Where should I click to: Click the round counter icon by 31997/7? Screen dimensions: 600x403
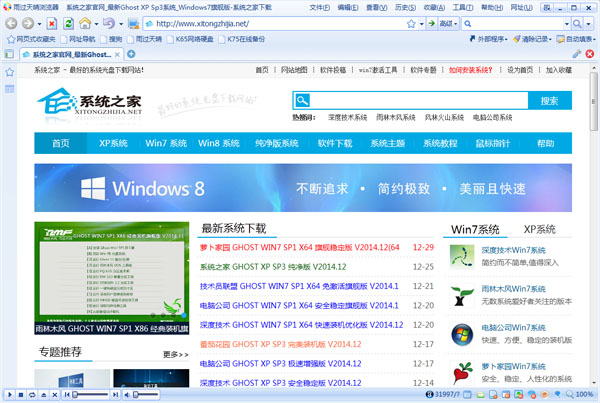(x=430, y=394)
